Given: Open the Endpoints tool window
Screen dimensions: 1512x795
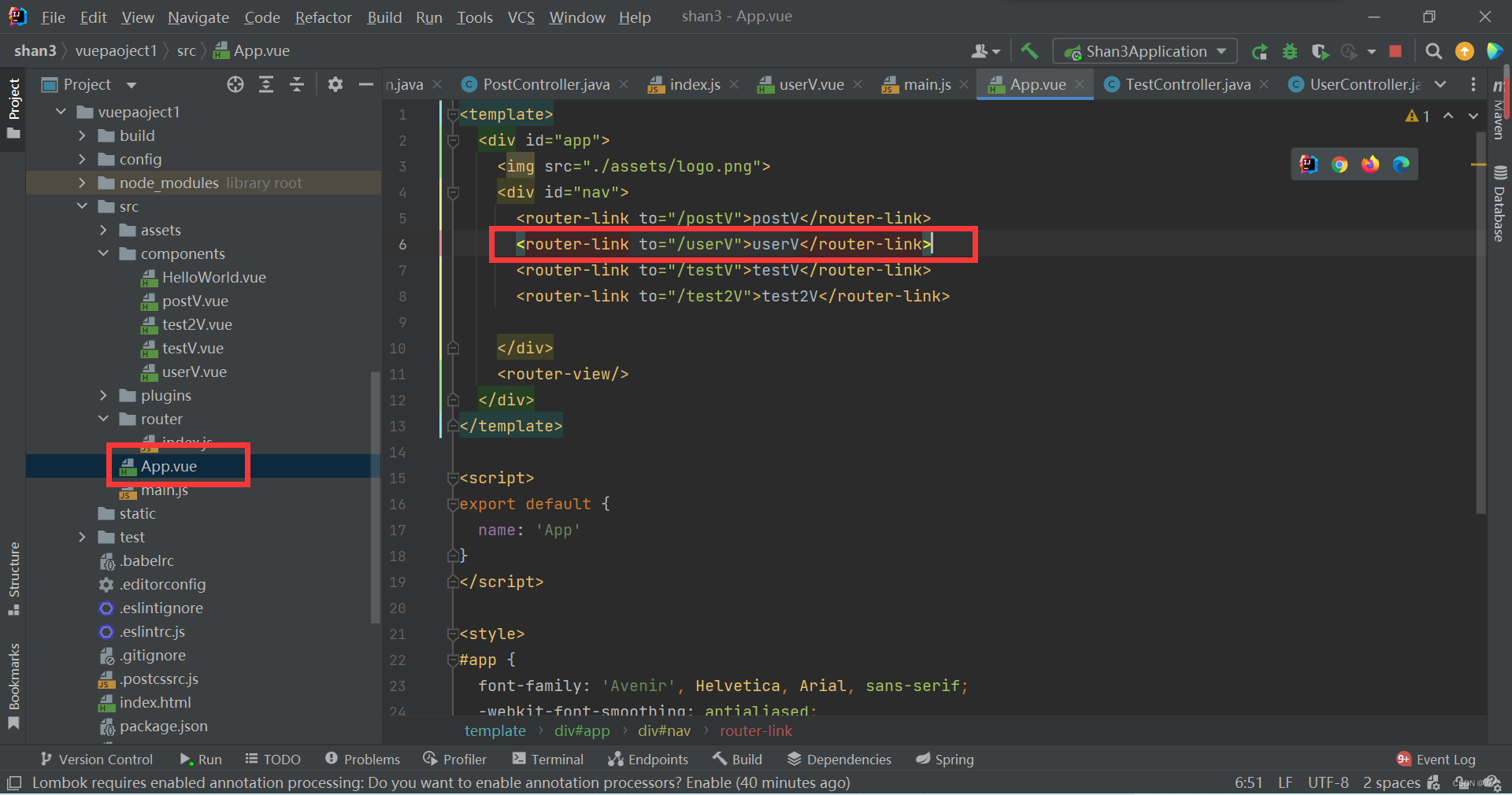Looking at the screenshot, I should tap(648, 760).
